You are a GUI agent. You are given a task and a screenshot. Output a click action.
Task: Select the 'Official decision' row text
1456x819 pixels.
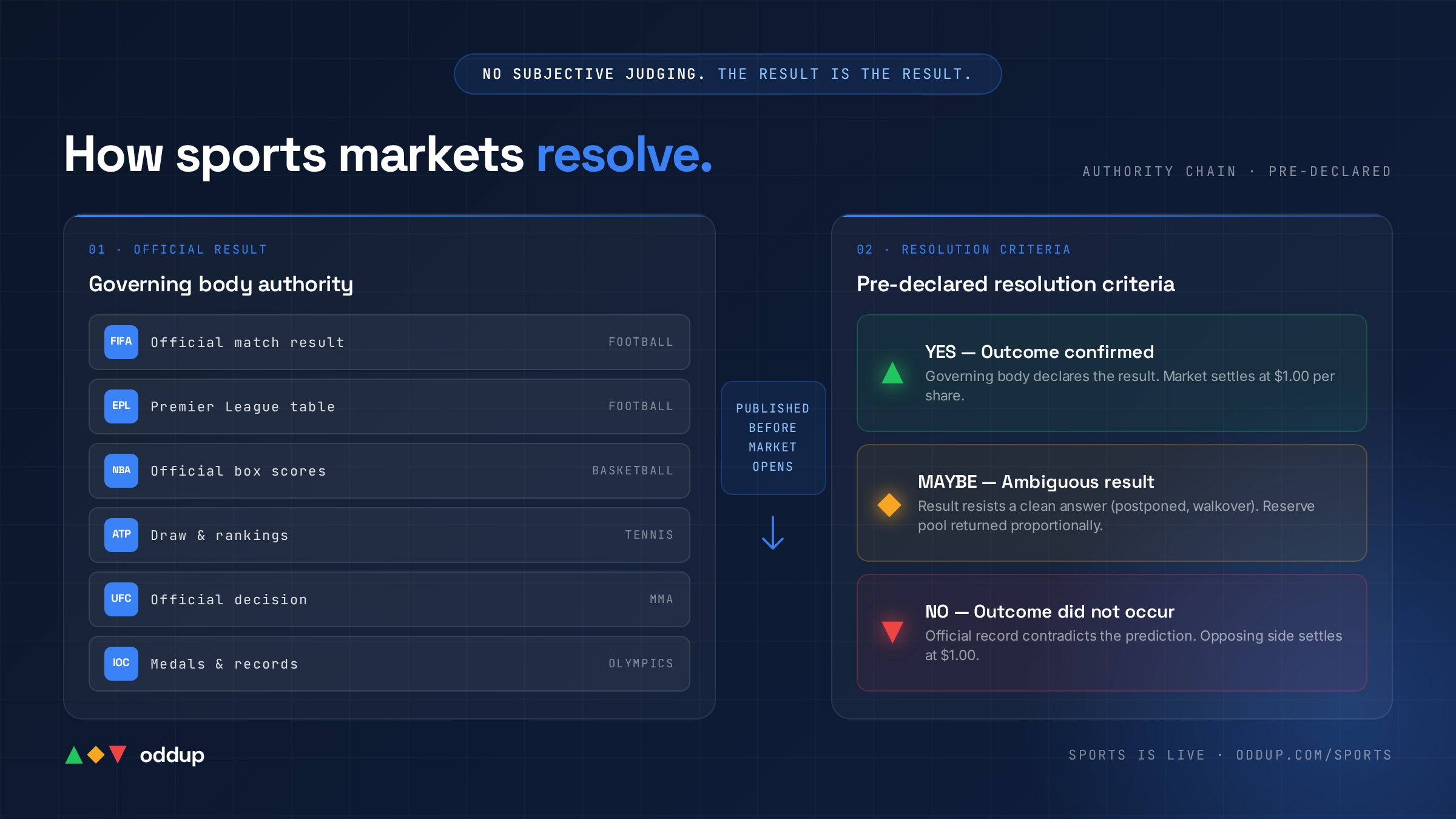tap(229, 600)
